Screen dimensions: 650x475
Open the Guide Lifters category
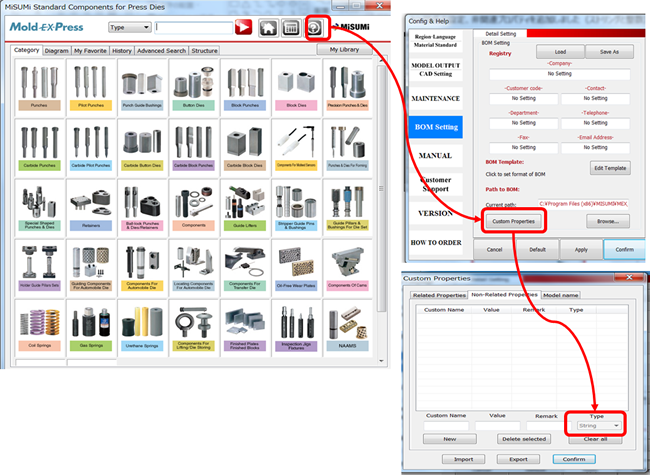(245, 208)
